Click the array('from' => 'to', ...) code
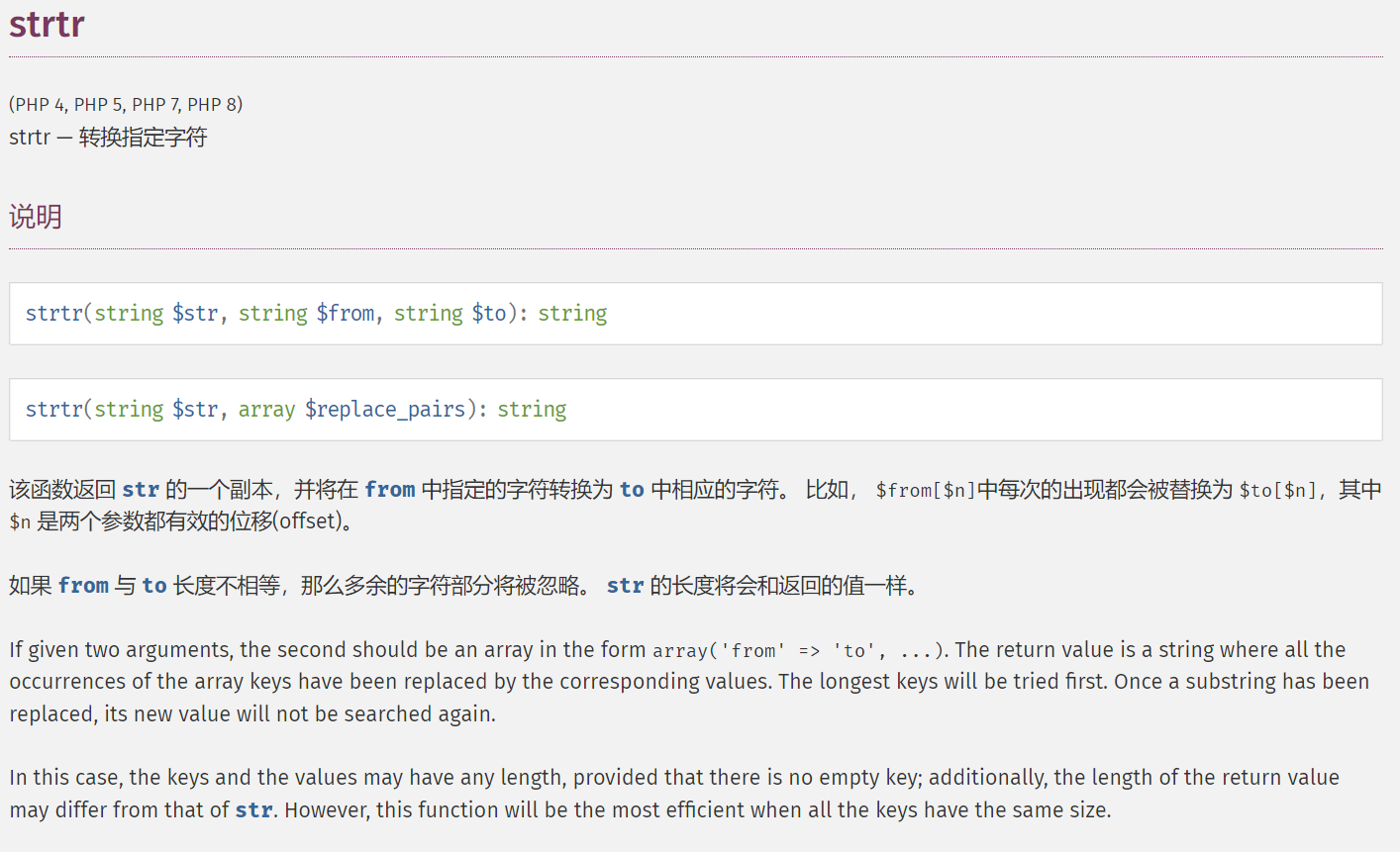Viewport: 1400px width, 852px height. point(791,651)
